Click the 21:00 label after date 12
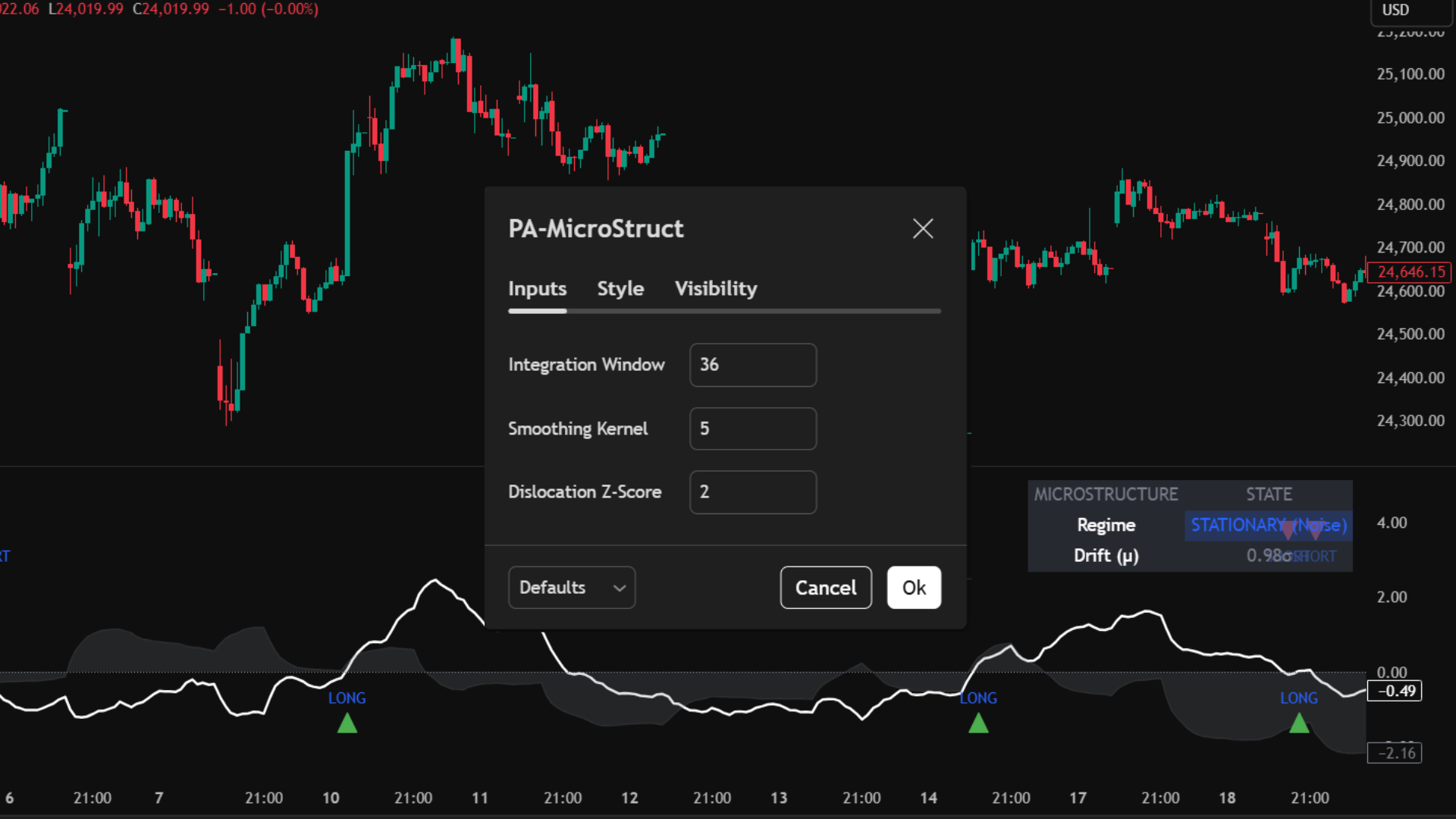Viewport: 1456px width, 819px height. pos(711,798)
